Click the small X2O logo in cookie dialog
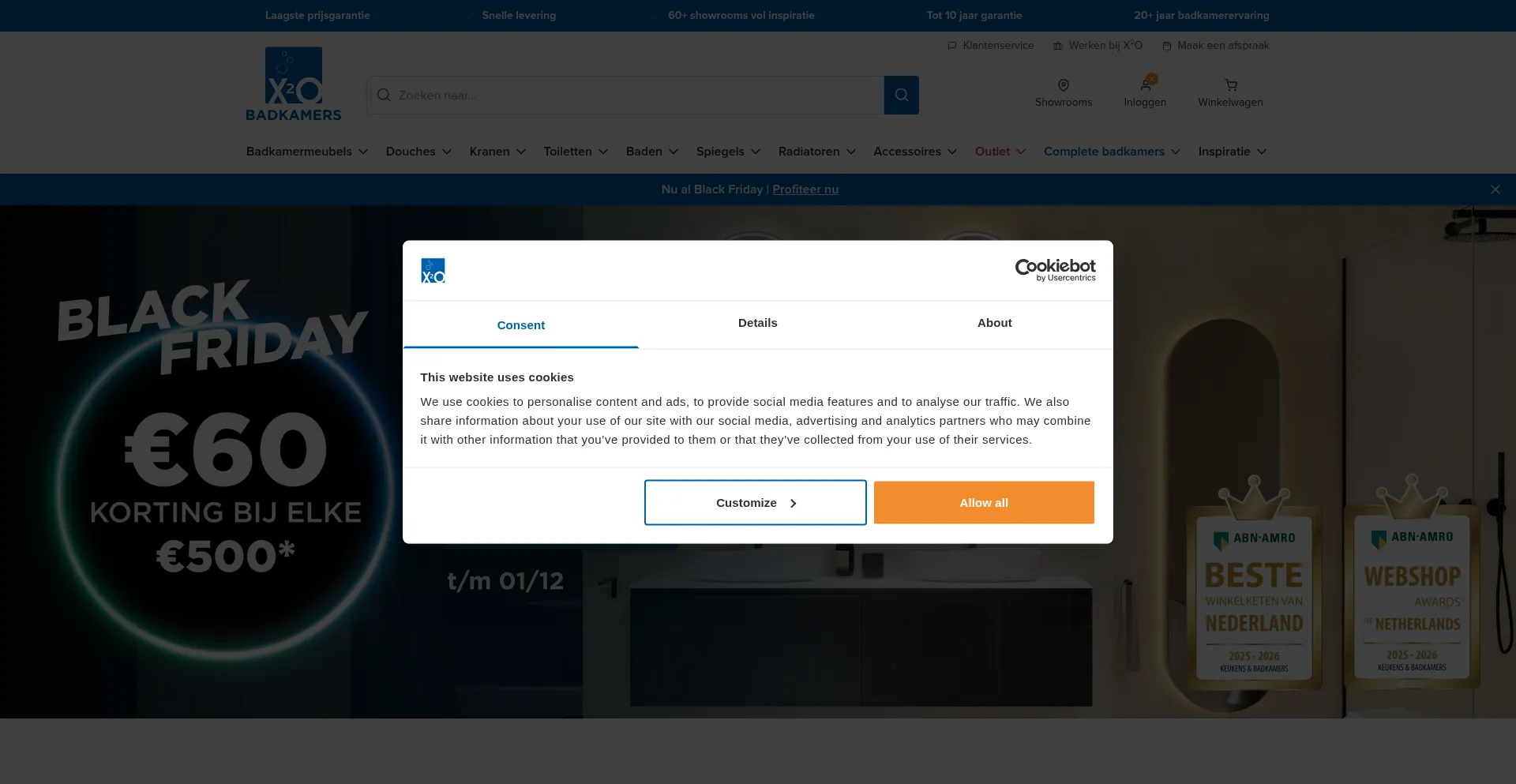The image size is (1516, 784). click(x=433, y=271)
